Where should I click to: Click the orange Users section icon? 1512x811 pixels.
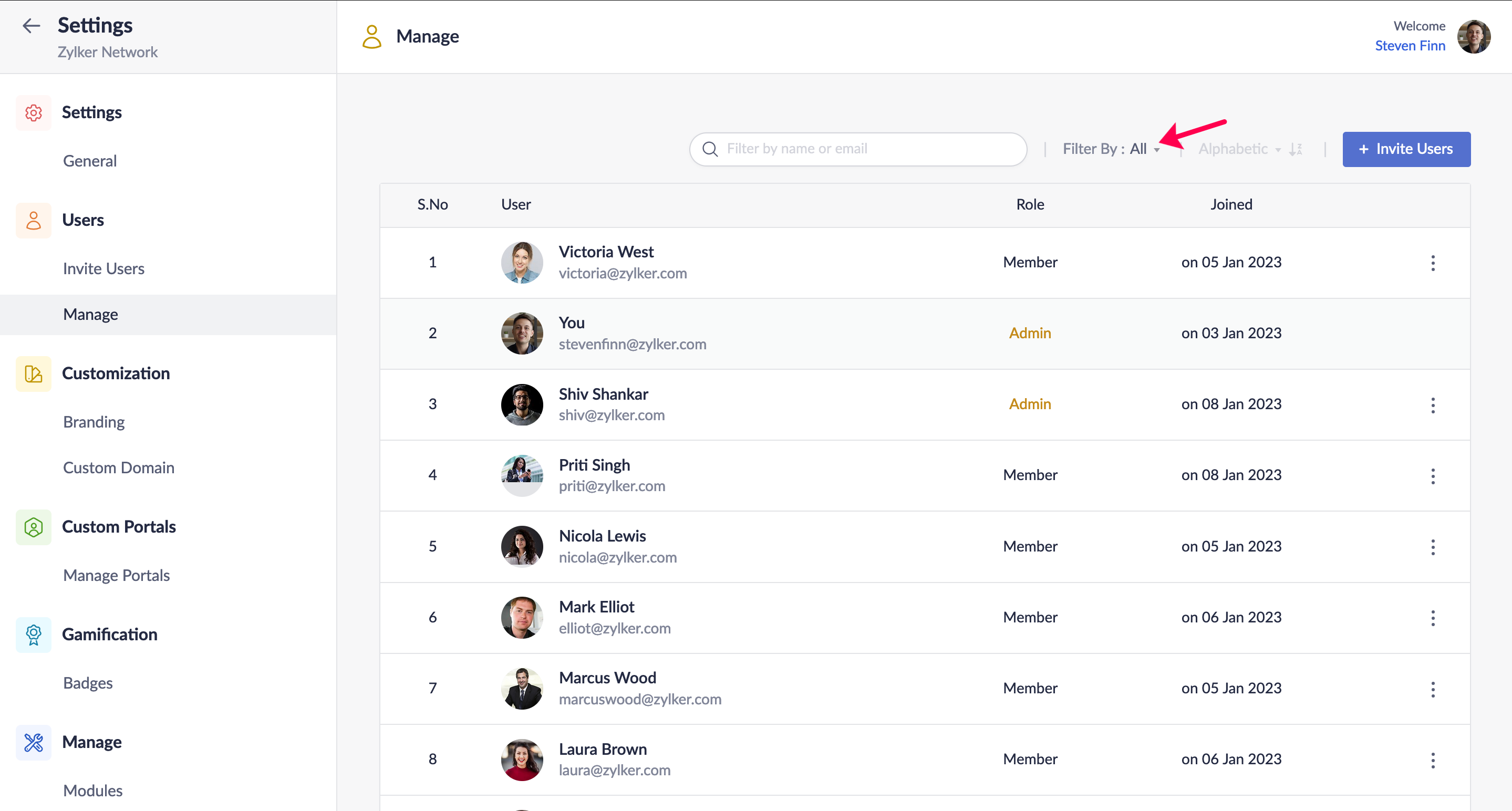point(34,220)
